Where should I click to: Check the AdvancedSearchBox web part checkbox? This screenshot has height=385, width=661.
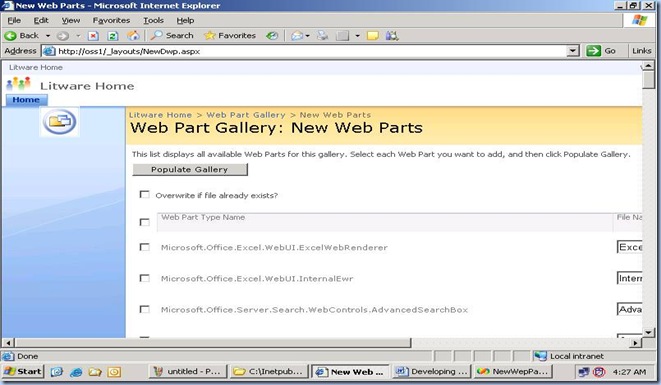[x=145, y=310]
